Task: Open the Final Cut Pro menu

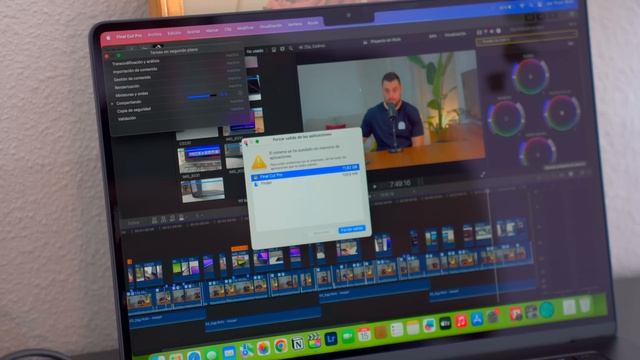Action: click(129, 36)
